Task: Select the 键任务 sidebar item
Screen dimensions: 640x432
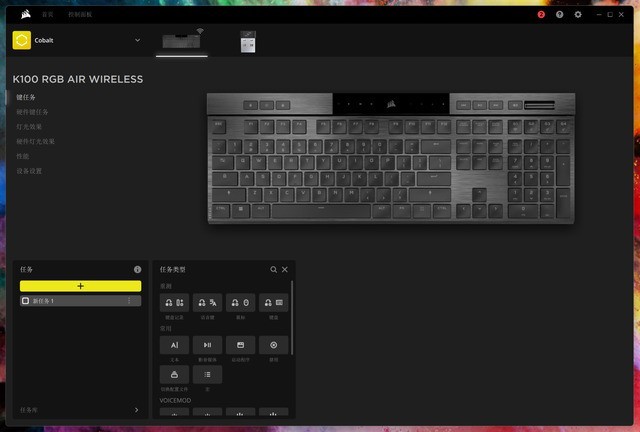Action: pos(26,97)
